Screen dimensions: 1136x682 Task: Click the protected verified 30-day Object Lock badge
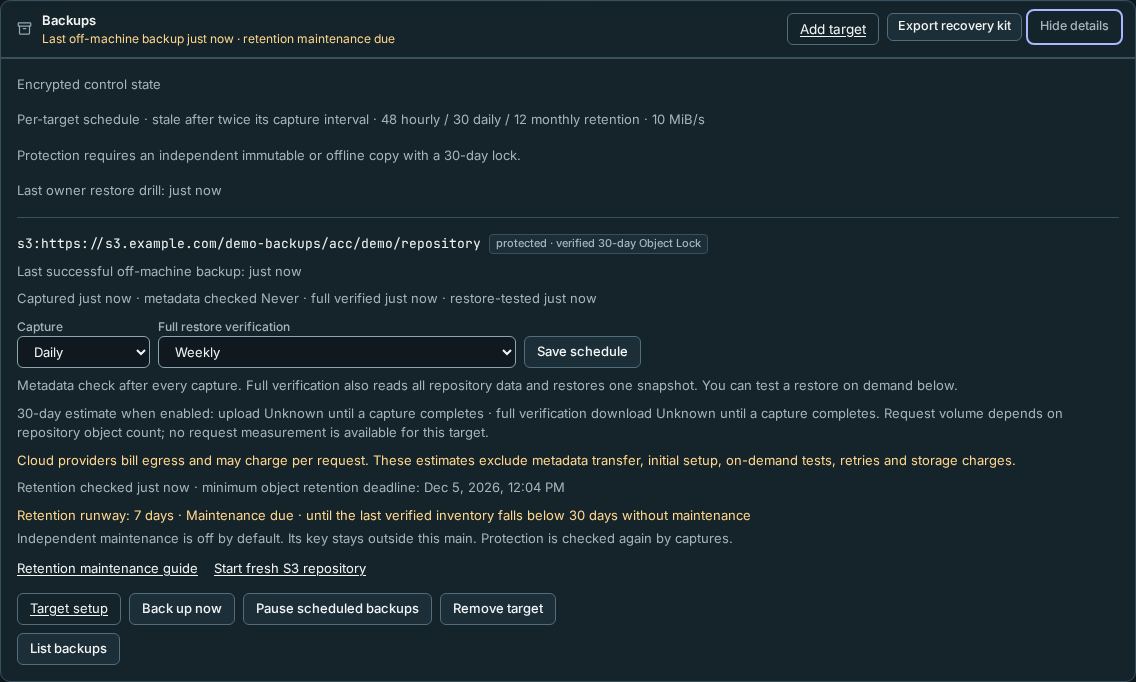pyautogui.click(x=598, y=244)
